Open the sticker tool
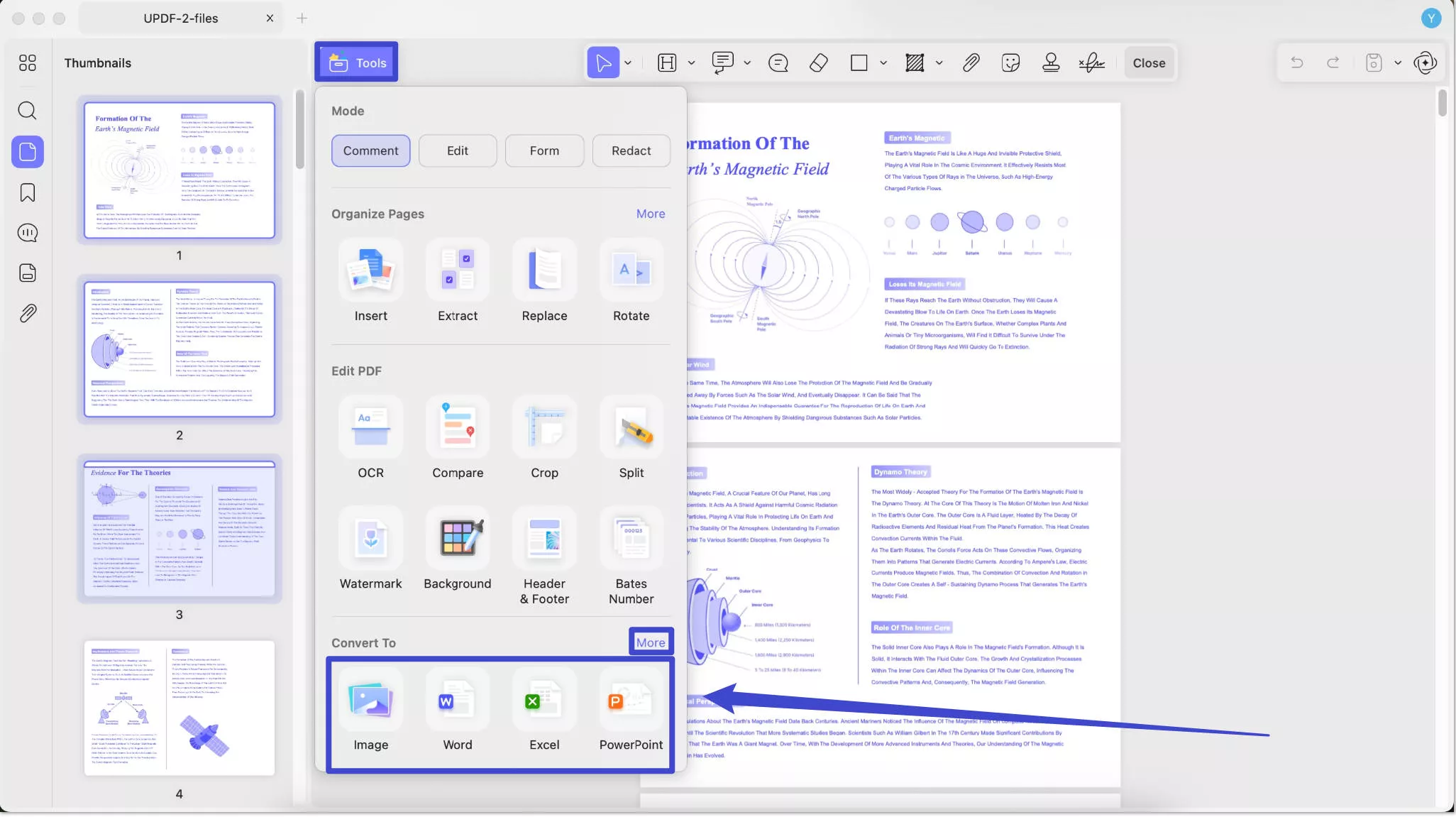The image size is (1456, 817). (1010, 62)
